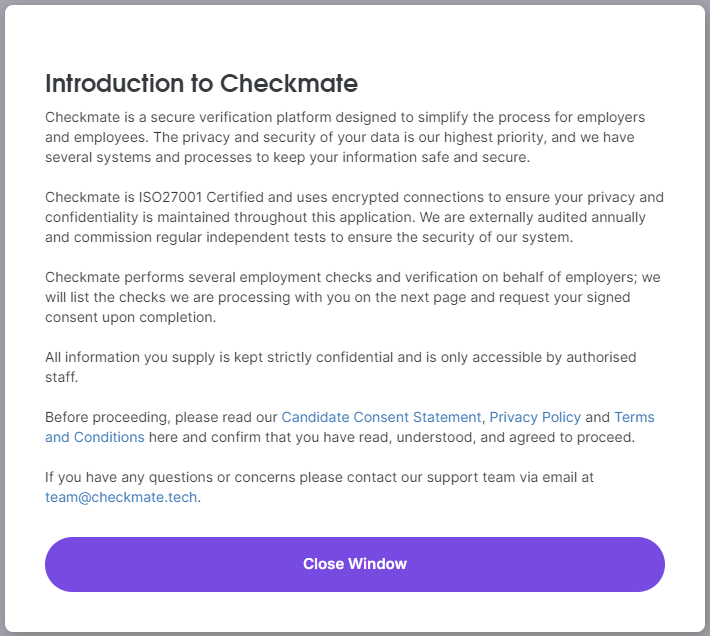This screenshot has width=710, height=636.
Task: Click the employment checks and verification paragraph
Action: [352, 297]
